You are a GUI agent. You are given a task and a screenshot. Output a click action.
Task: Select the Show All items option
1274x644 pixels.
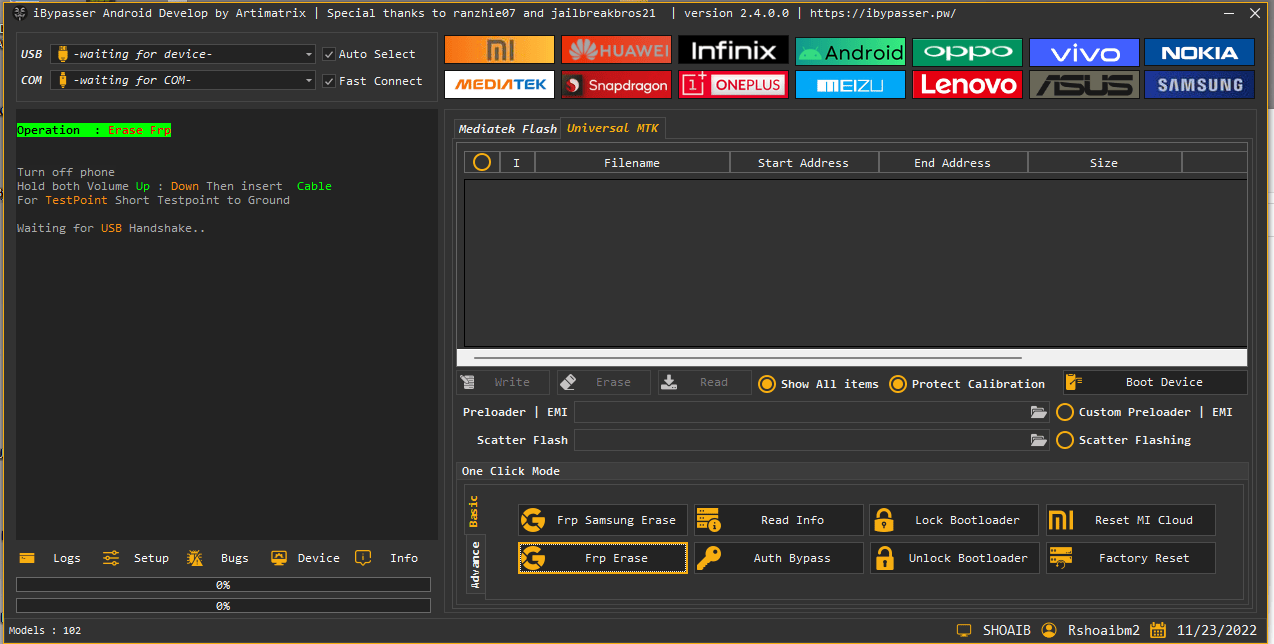point(767,383)
